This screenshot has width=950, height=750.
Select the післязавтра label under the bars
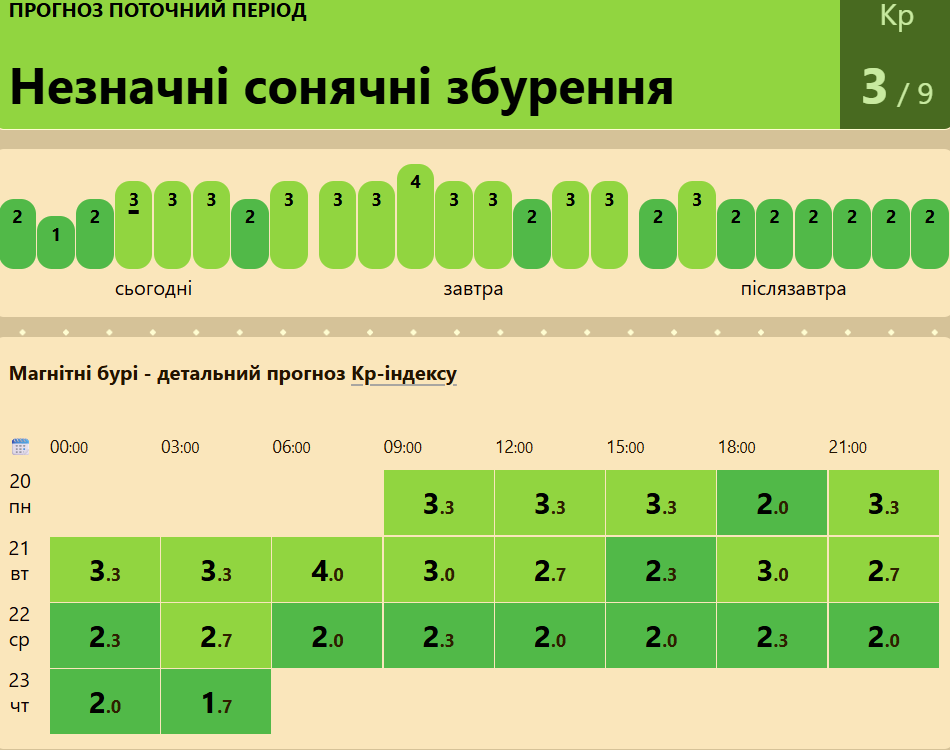pos(793,290)
